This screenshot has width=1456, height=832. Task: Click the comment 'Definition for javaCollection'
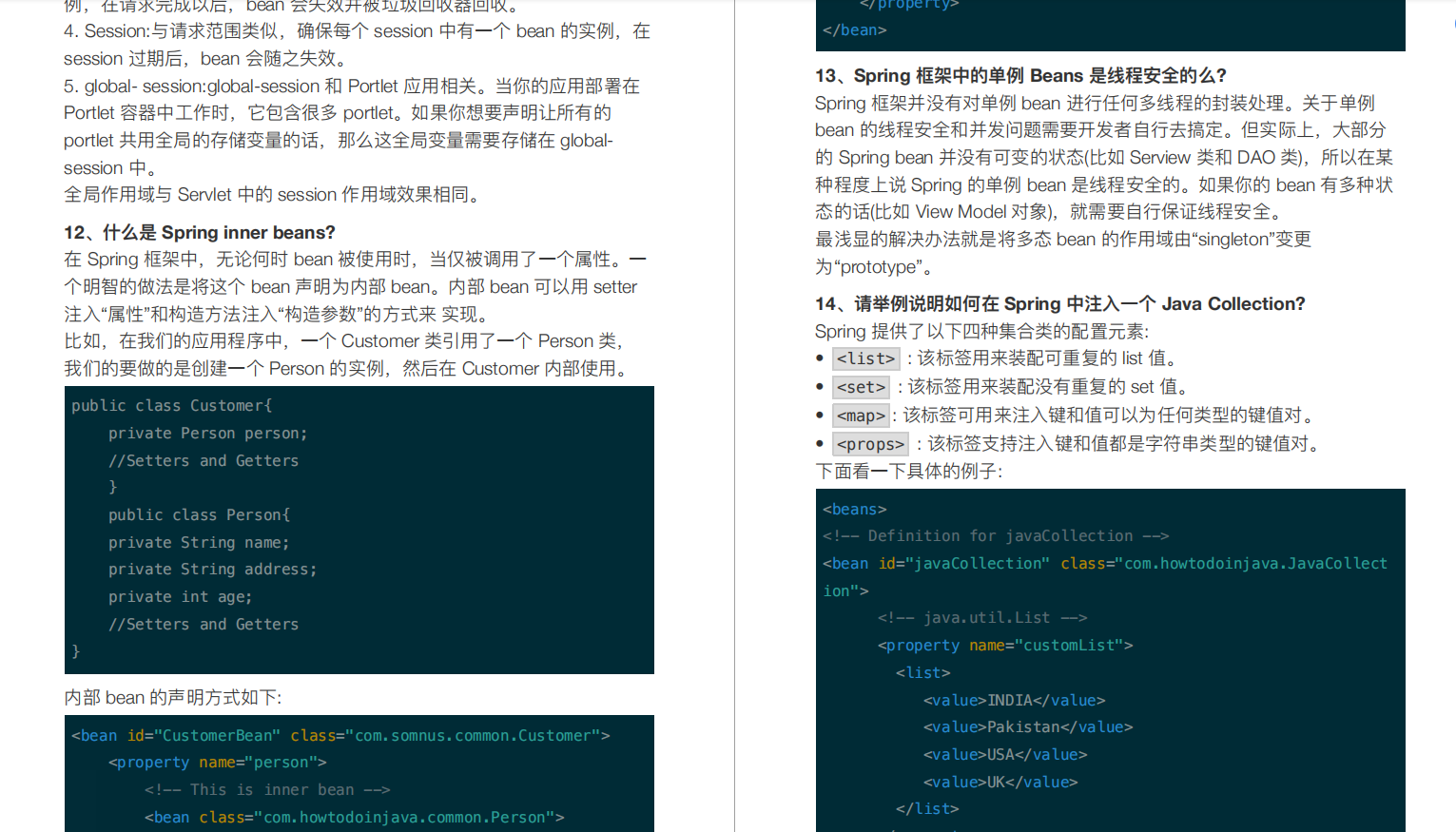996,535
